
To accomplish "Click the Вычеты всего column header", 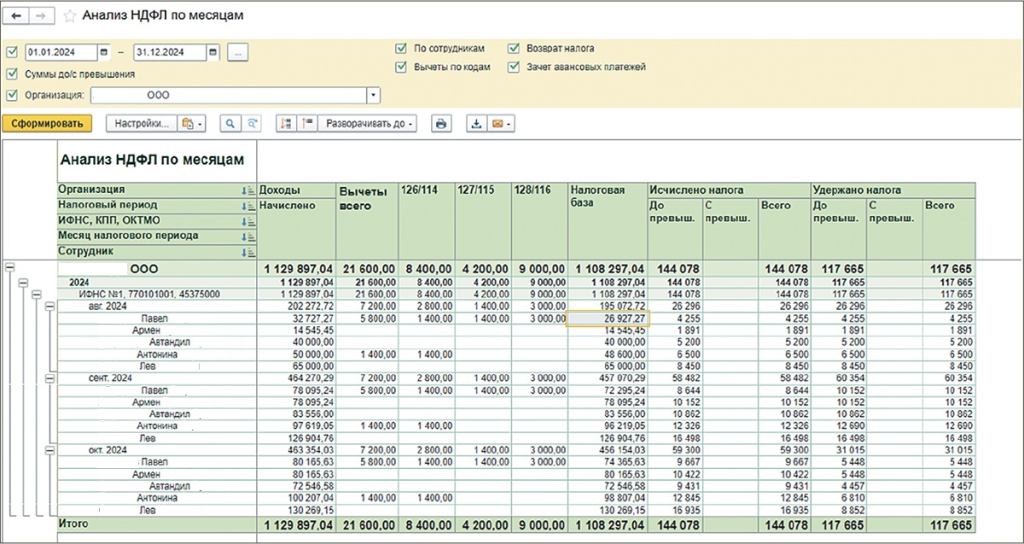I will coord(367,221).
